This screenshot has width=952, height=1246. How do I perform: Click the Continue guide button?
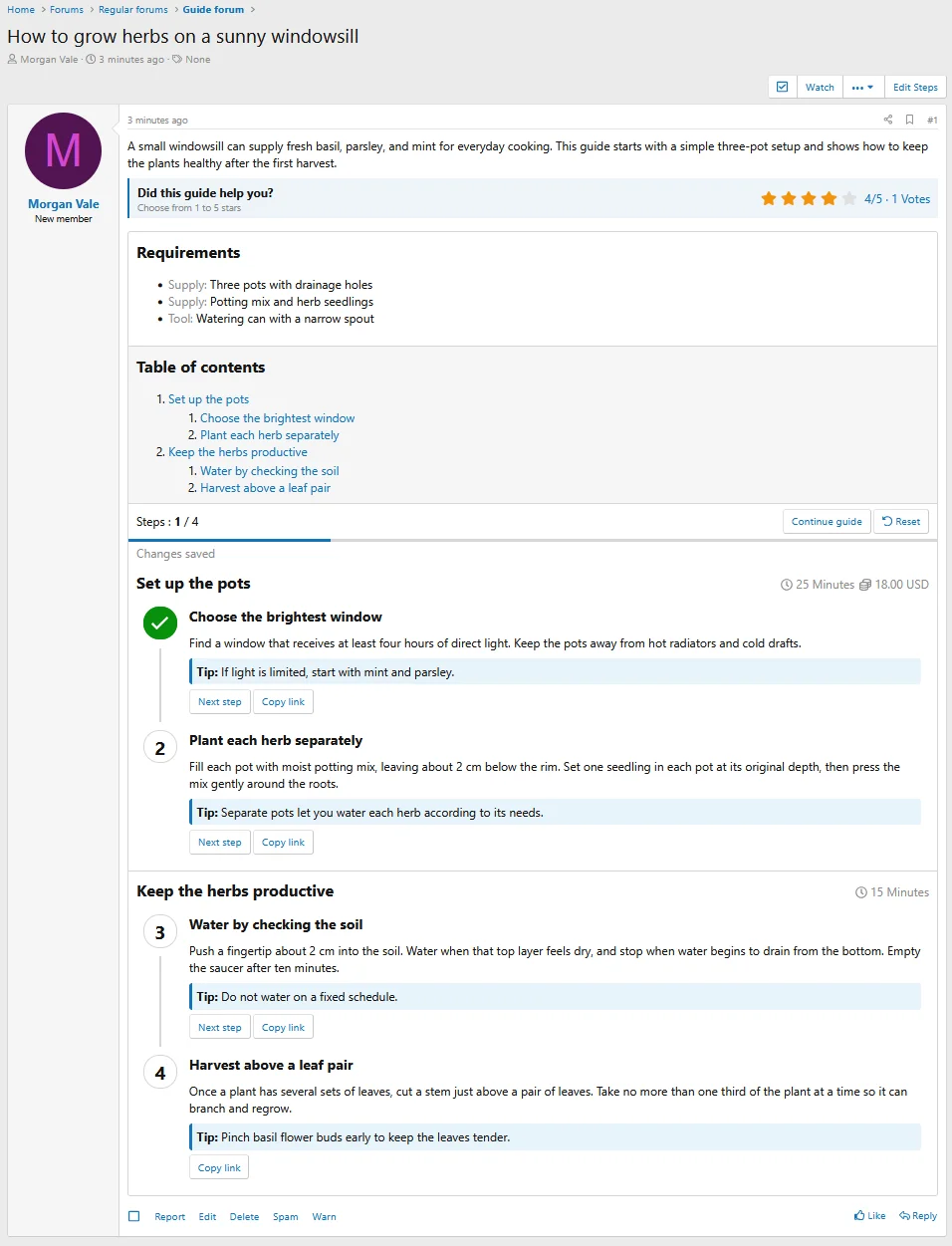point(827,521)
